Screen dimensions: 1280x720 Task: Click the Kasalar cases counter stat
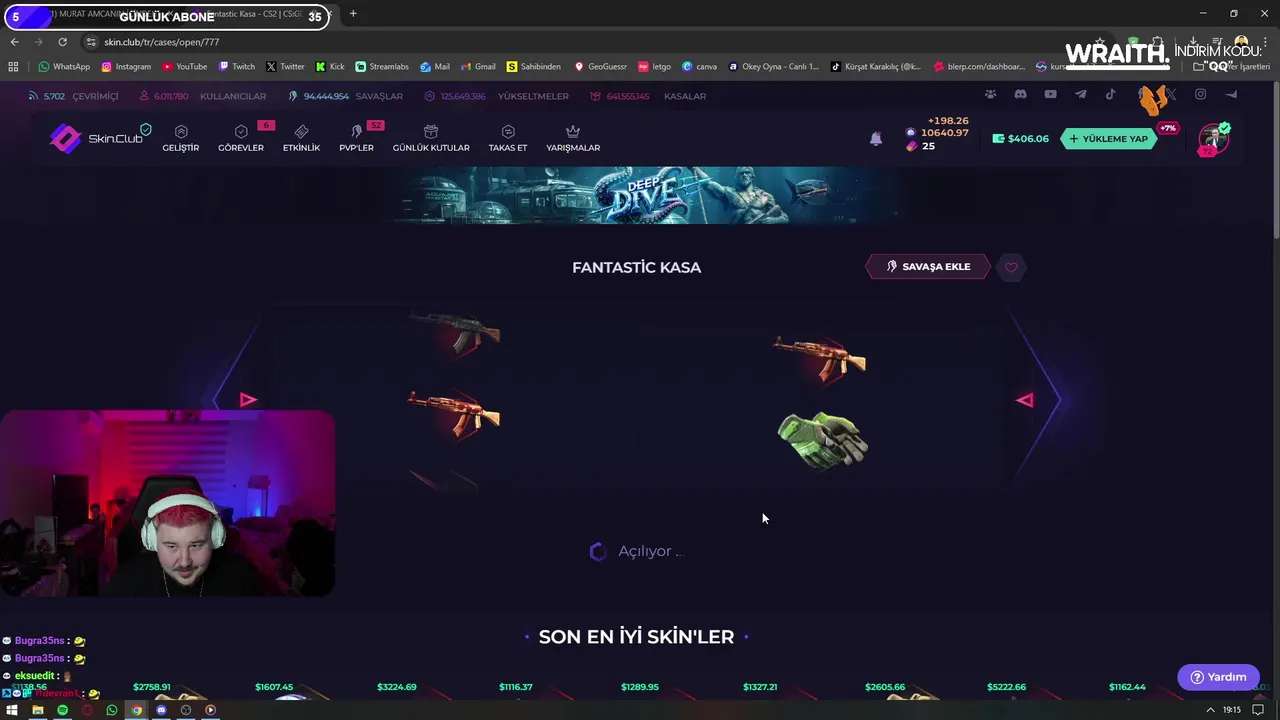coord(648,96)
